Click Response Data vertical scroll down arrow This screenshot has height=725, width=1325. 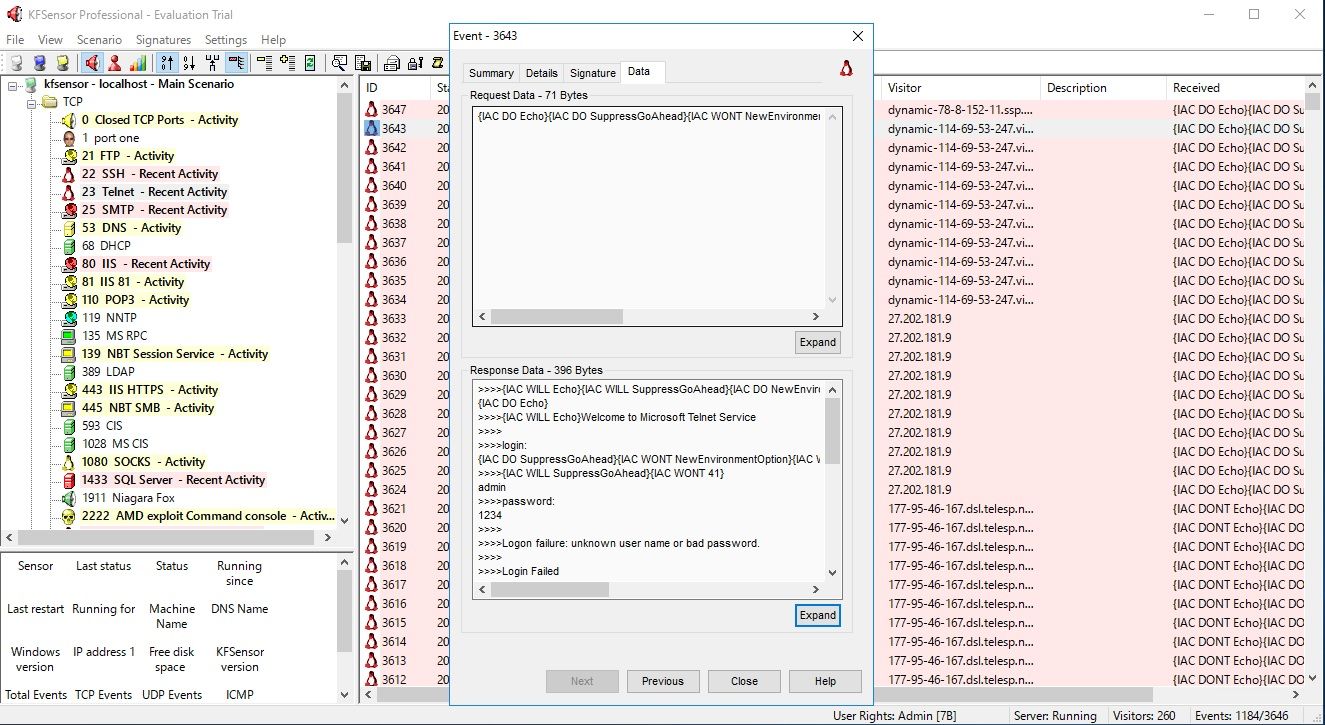point(832,573)
